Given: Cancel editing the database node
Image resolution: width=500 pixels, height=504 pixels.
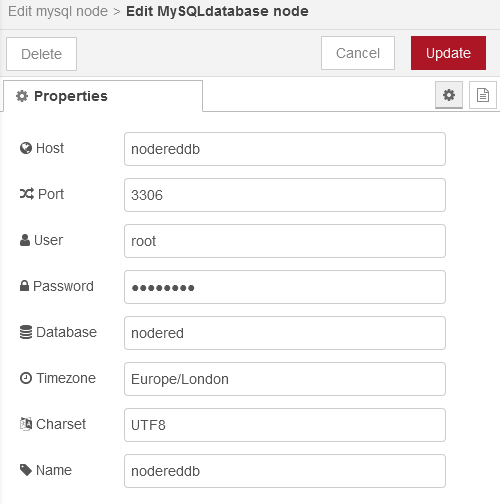Looking at the screenshot, I should pos(358,53).
